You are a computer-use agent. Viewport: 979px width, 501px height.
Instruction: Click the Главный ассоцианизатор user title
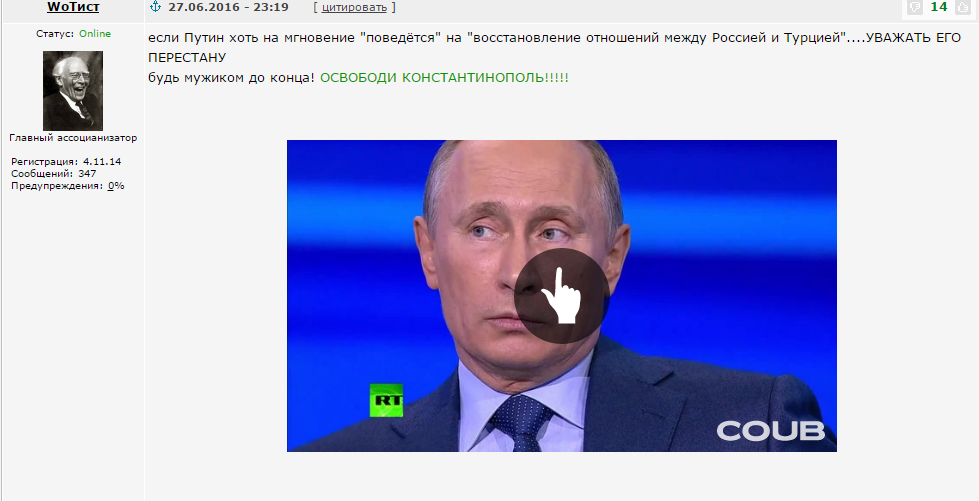point(73,137)
